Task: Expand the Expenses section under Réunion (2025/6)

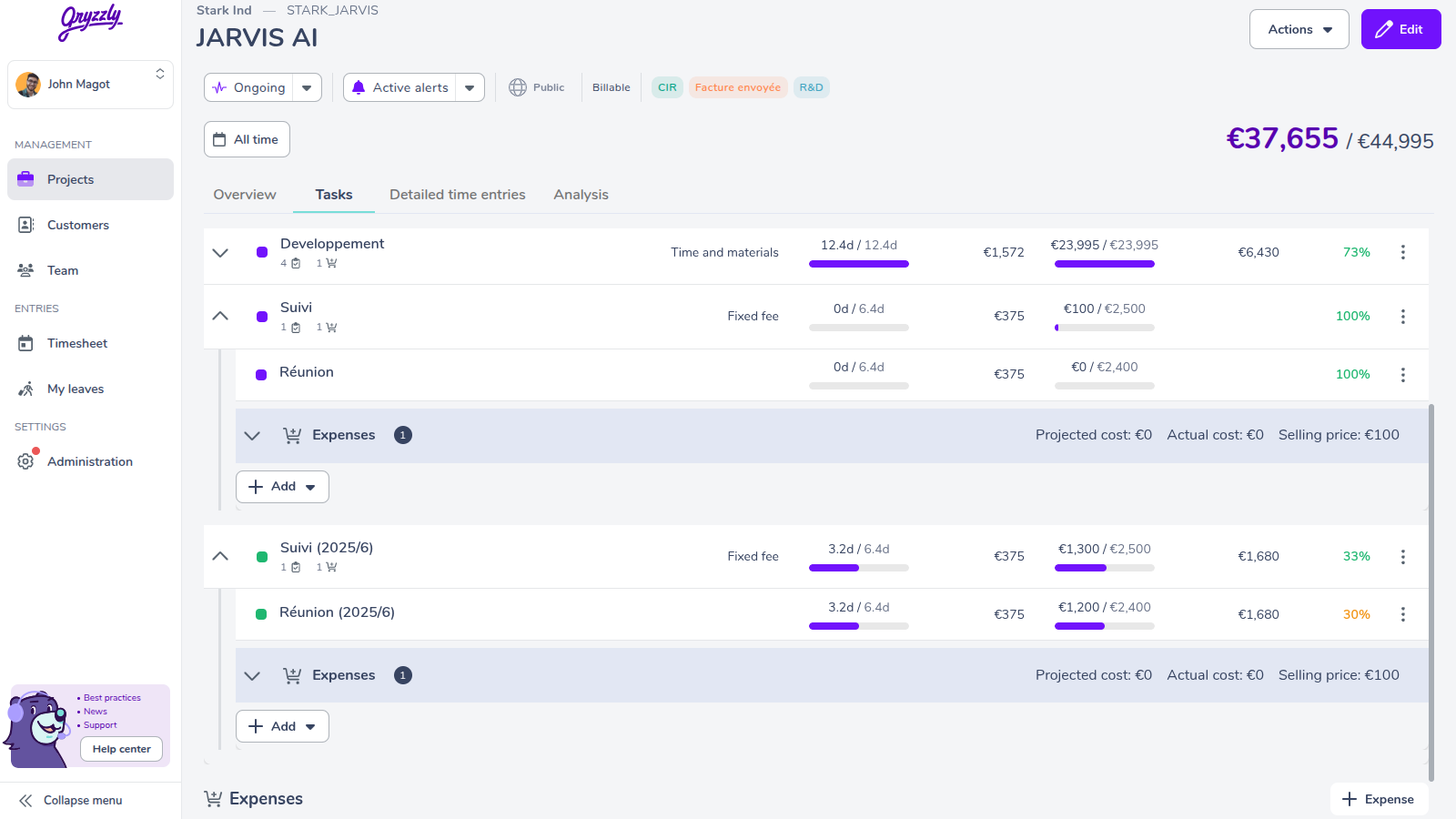Action: pos(252,676)
